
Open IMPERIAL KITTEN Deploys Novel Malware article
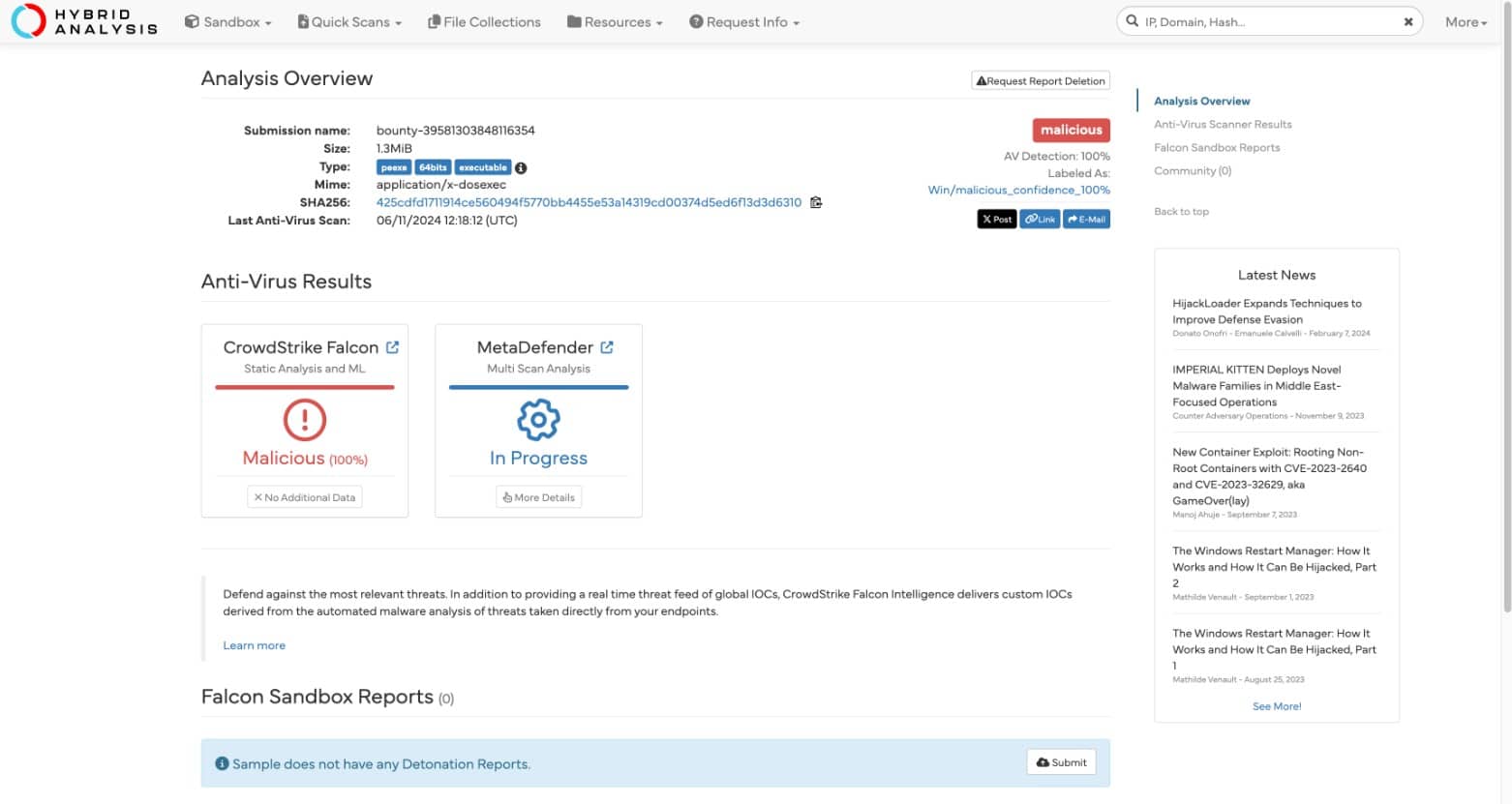1257,385
